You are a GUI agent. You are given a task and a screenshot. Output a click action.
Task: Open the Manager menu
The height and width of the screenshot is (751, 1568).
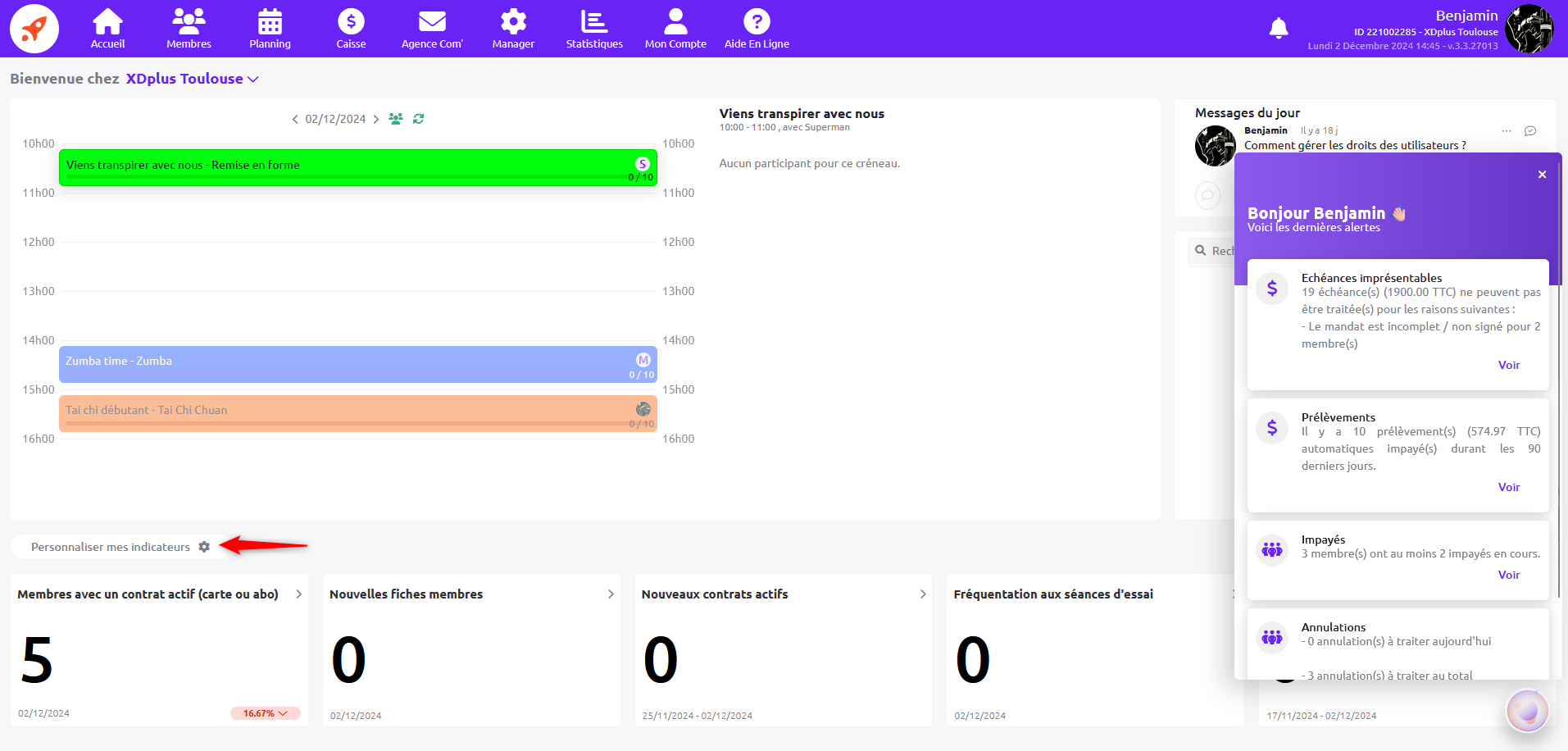513,29
